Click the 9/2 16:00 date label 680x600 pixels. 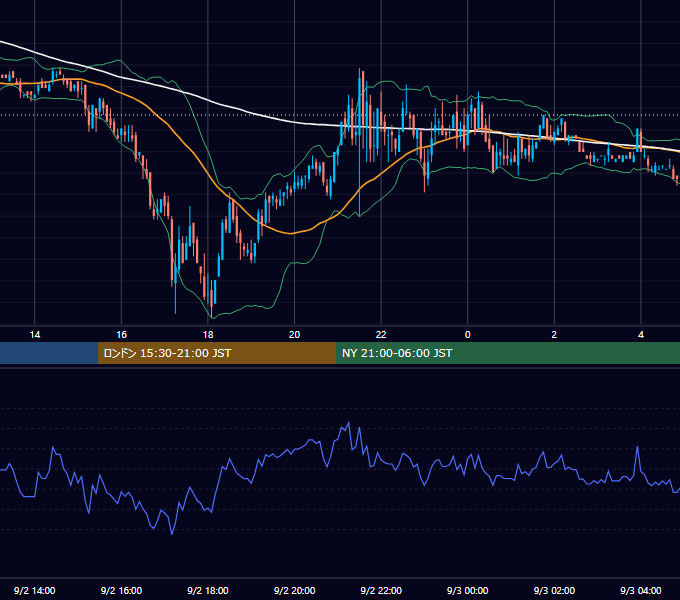121,590
